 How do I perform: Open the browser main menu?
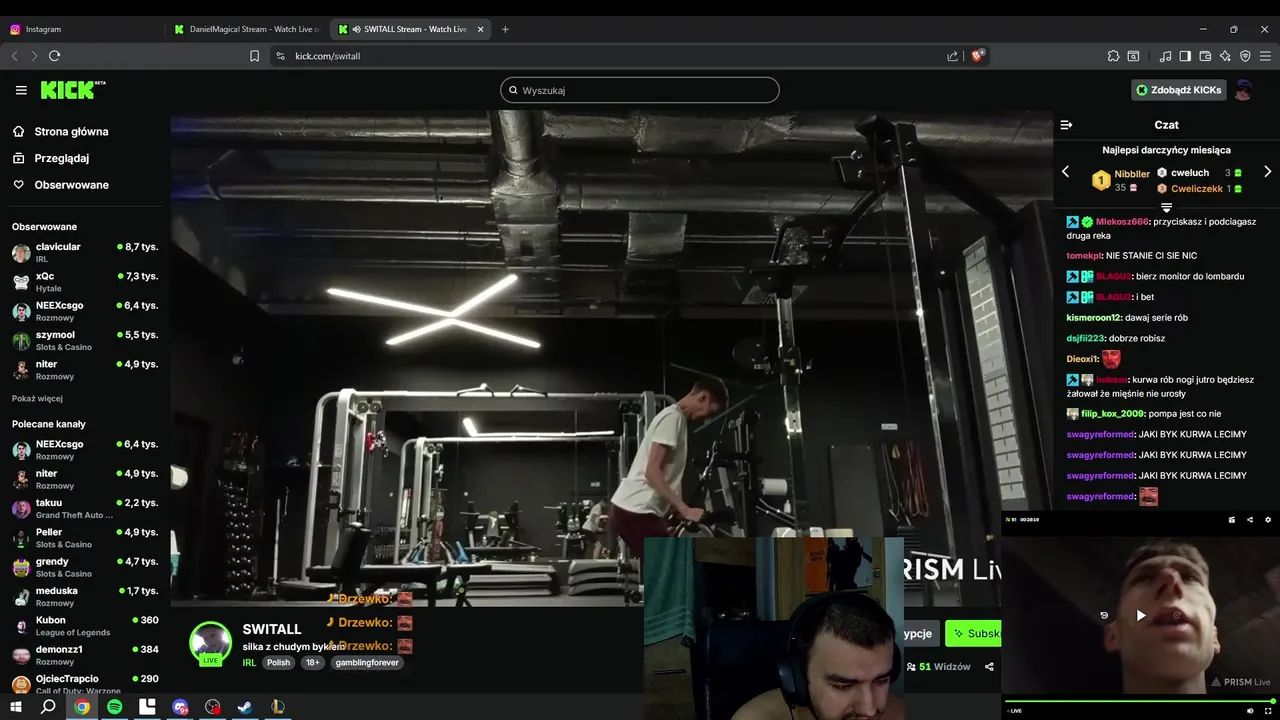(x=1265, y=56)
